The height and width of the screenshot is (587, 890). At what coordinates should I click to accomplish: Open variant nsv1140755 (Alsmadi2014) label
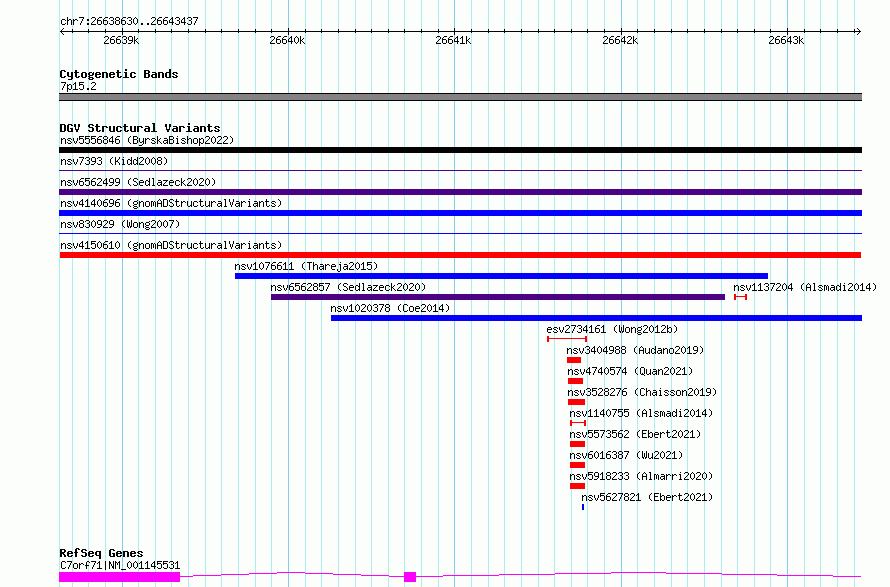[641, 413]
